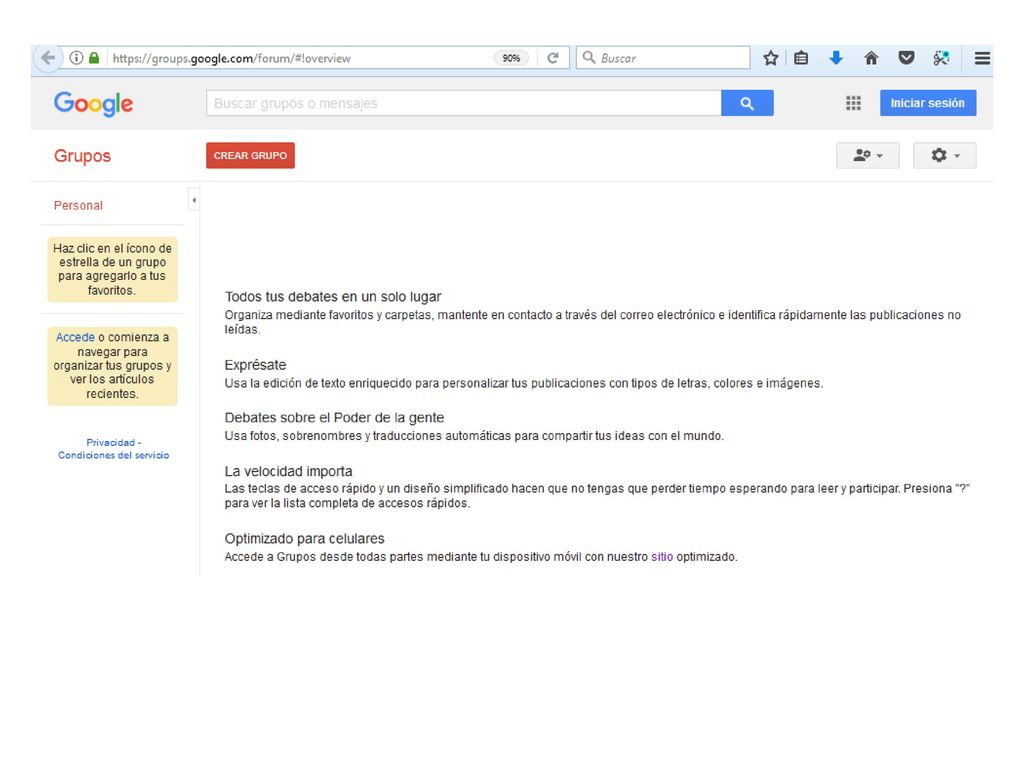Go back with the browser back arrow

click(48, 58)
